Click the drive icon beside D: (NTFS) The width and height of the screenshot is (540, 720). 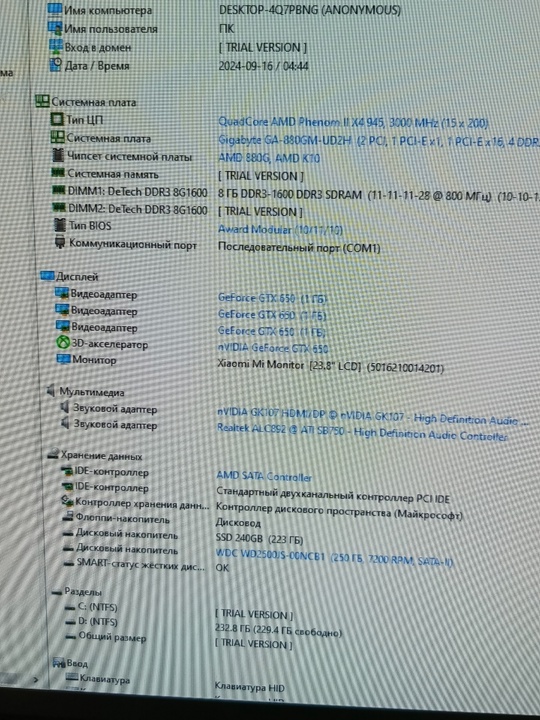pos(71,622)
